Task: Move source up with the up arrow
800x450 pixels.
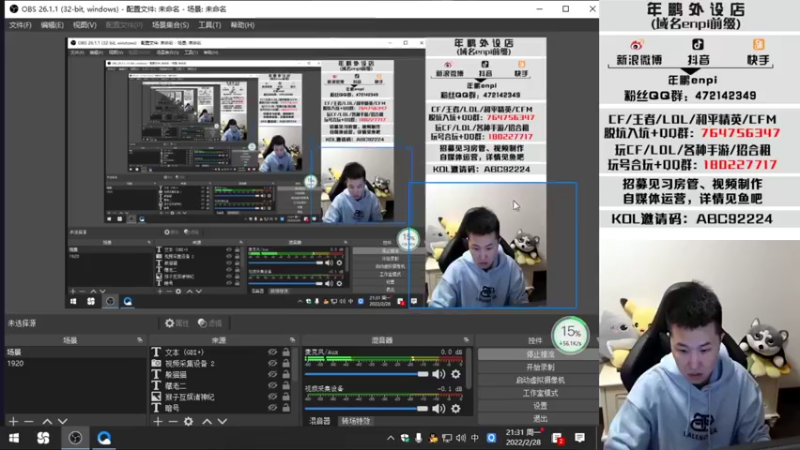Action: point(207,421)
